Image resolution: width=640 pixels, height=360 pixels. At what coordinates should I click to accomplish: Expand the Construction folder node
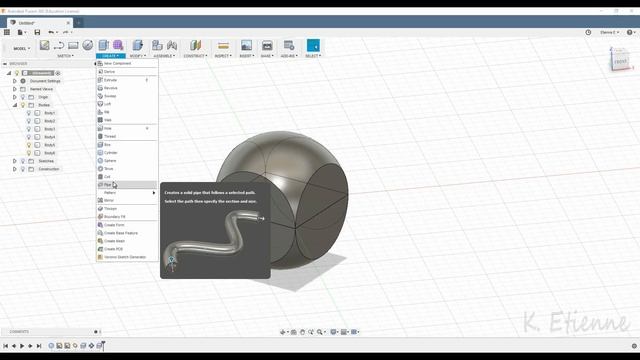point(15,169)
